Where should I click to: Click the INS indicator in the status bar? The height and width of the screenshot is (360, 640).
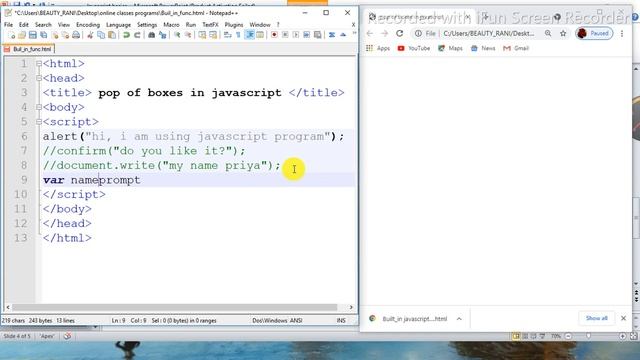point(341,321)
